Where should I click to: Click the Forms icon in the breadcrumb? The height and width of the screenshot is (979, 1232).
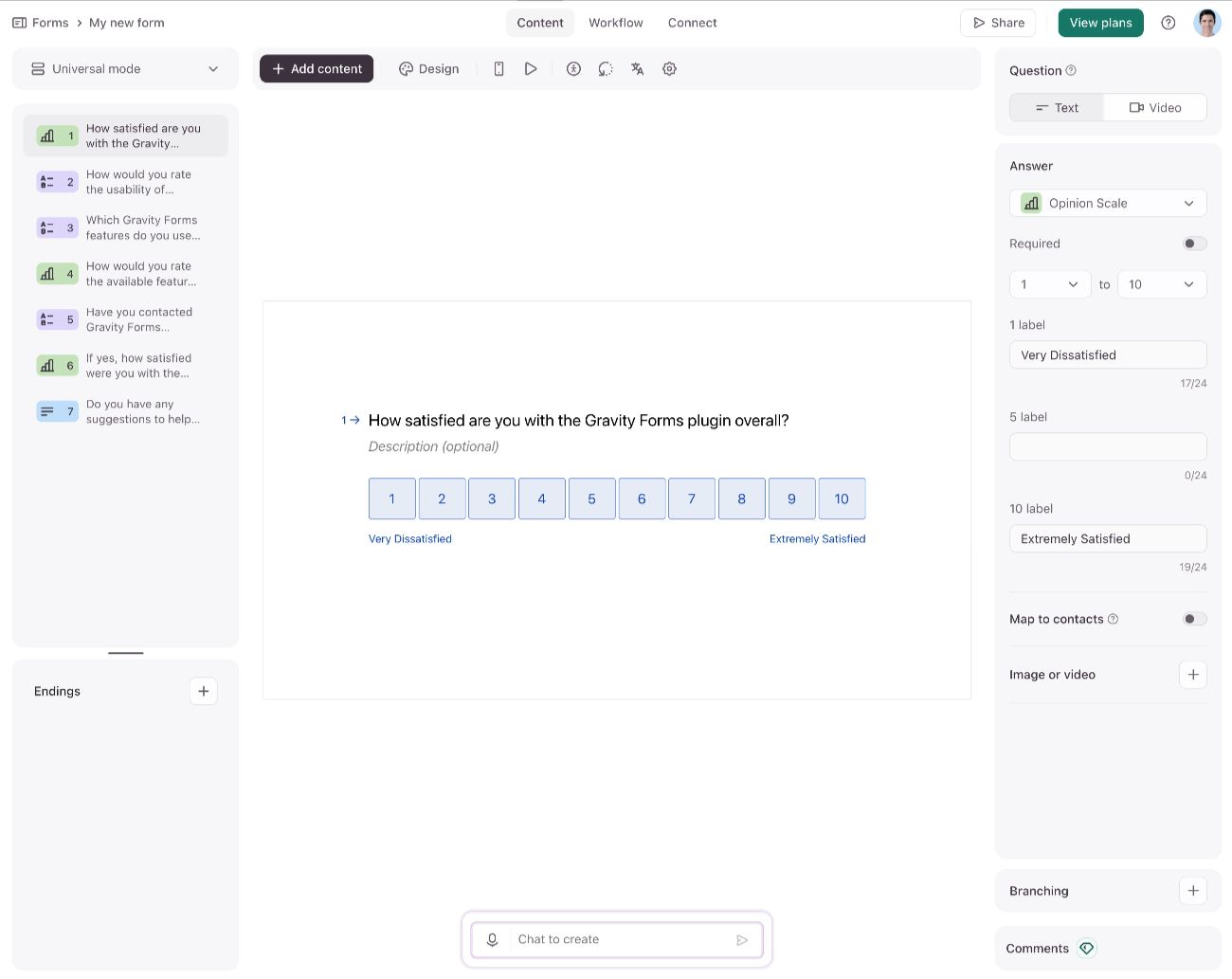20,22
